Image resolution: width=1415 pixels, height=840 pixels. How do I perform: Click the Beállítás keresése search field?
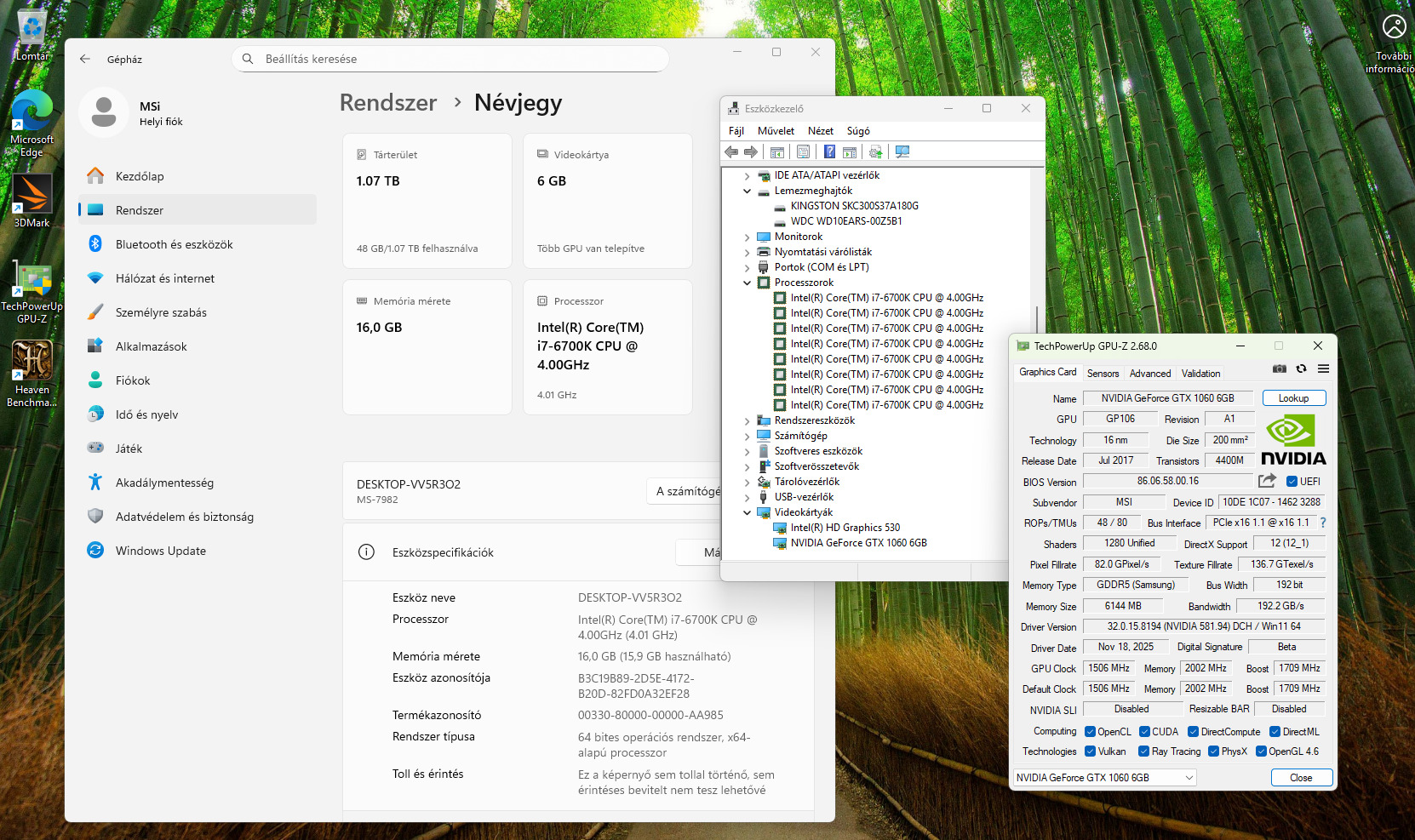pos(450,59)
